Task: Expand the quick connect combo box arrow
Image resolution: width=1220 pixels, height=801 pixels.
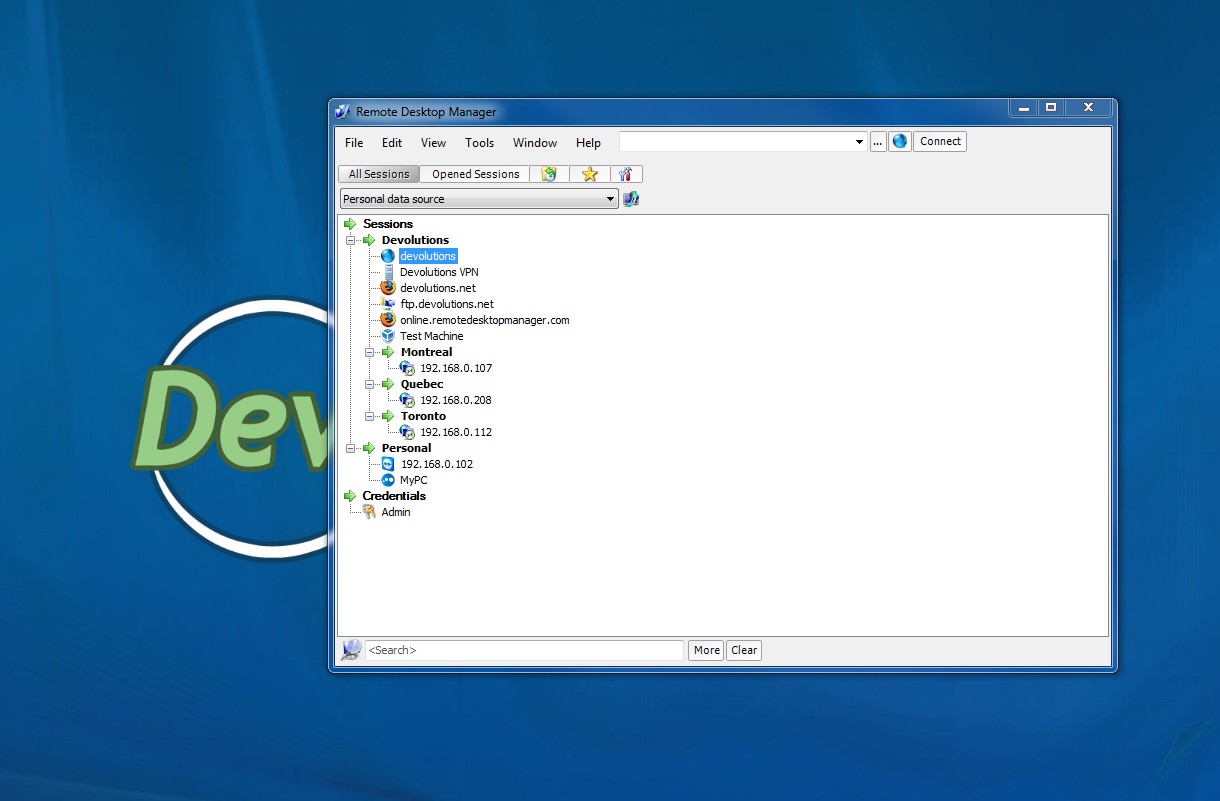Action: coord(860,142)
